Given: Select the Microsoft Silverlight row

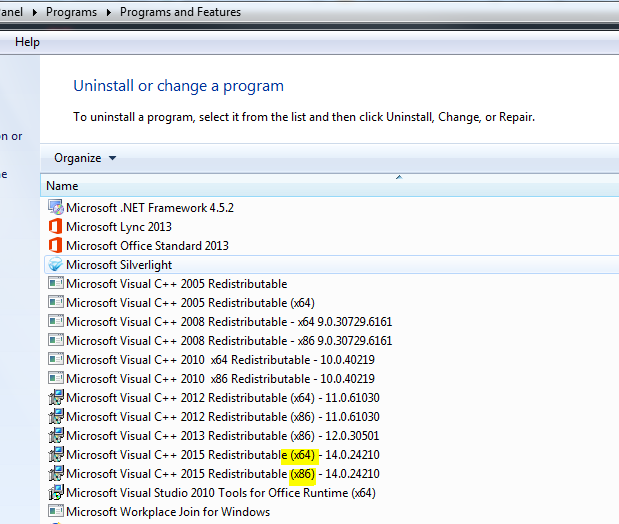Looking at the screenshot, I should (x=332, y=265).
